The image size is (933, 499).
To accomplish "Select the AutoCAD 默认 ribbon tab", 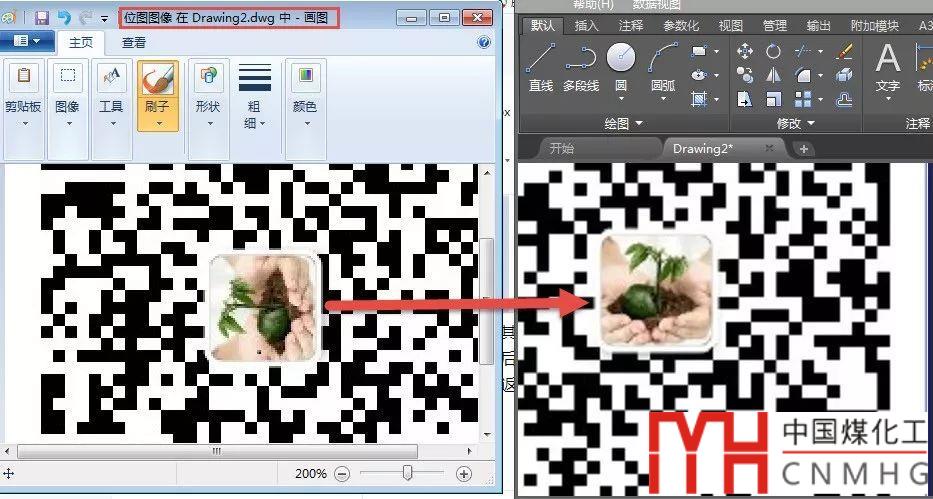I will point(543,26).
